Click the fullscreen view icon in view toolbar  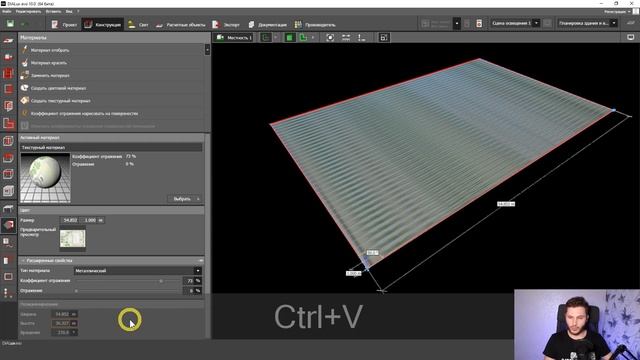tap(384, 38)
